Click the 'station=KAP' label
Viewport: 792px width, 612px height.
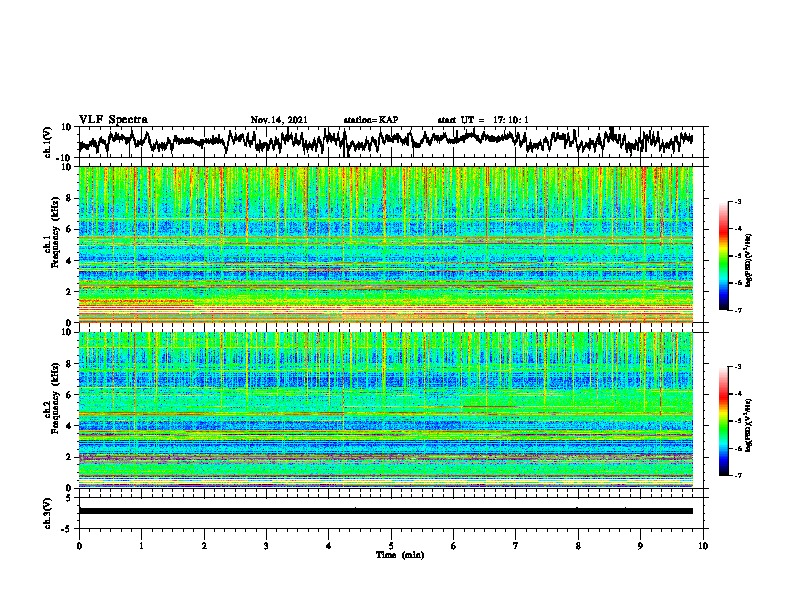tap(371, 120)
